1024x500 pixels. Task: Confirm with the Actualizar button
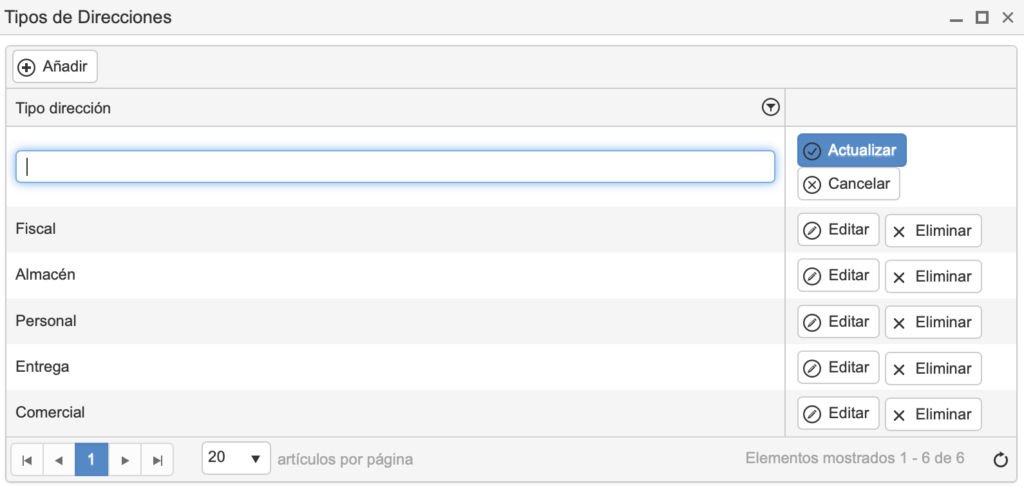coord(852,151)
